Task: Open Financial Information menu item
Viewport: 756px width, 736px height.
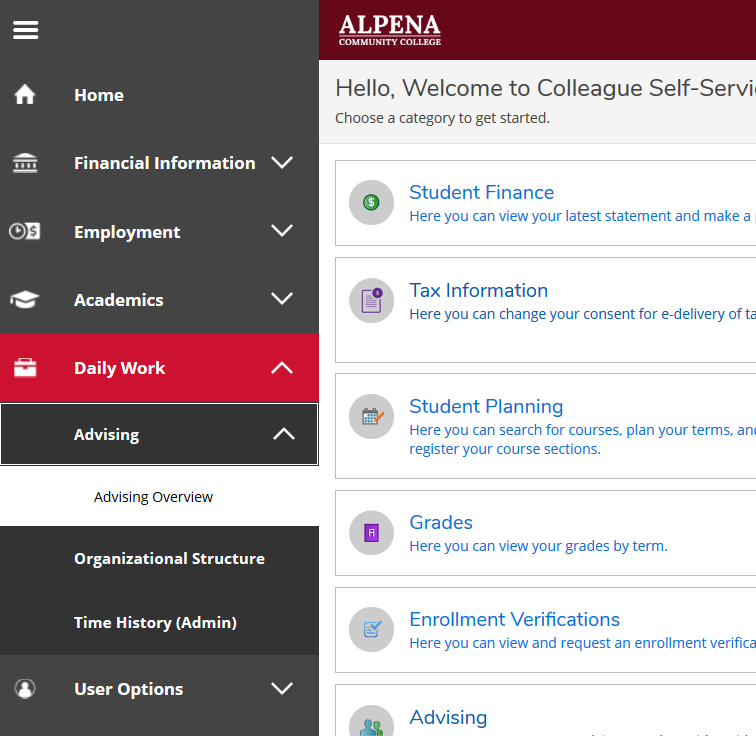Action: 164,163
